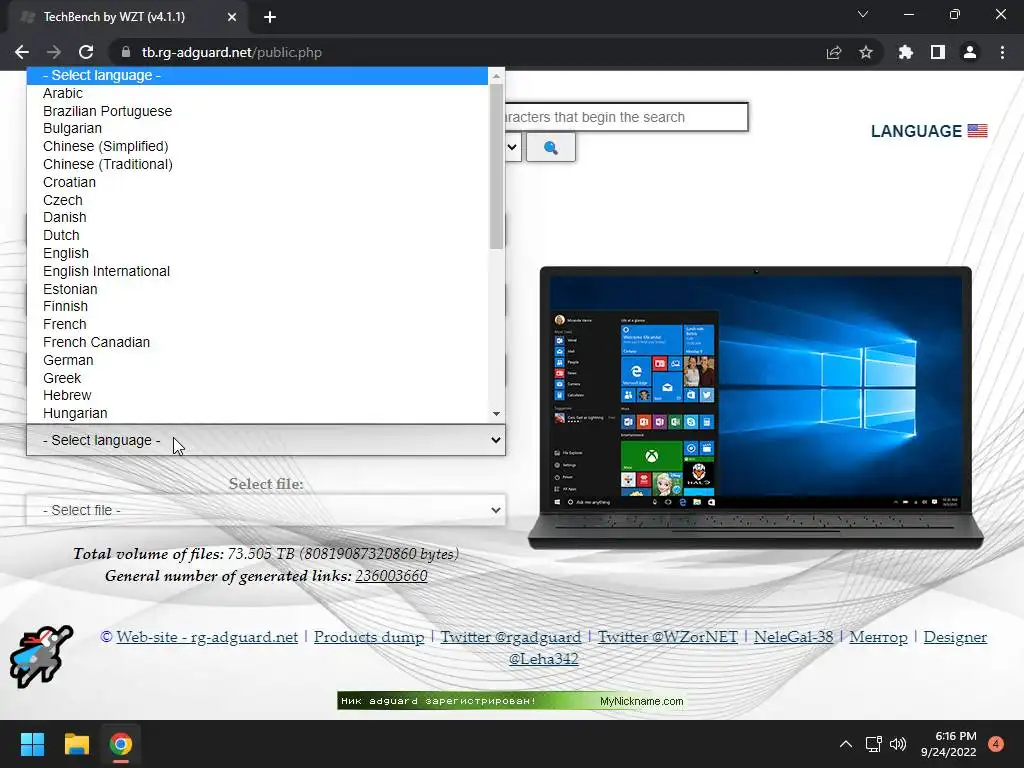Image resolution: width=1024 pixels, height=768 pixels.
Task: Click the highlighted '- Select language -' entry
Action: pos(257,75)
